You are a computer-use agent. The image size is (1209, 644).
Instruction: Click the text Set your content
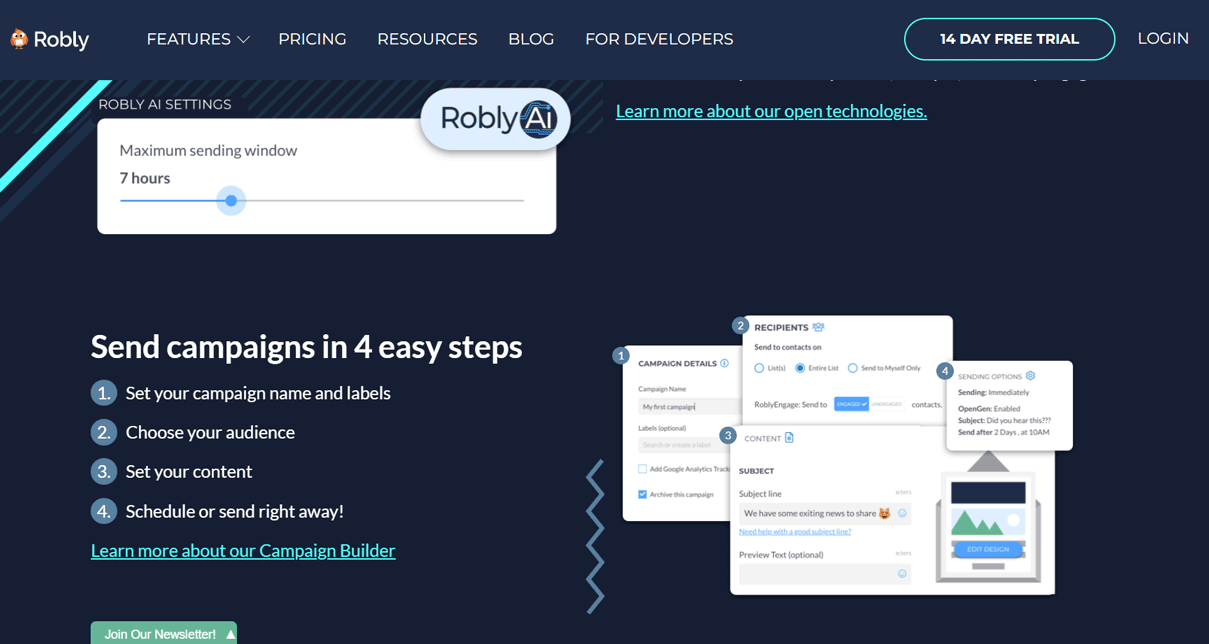click(x=189, y=471)
